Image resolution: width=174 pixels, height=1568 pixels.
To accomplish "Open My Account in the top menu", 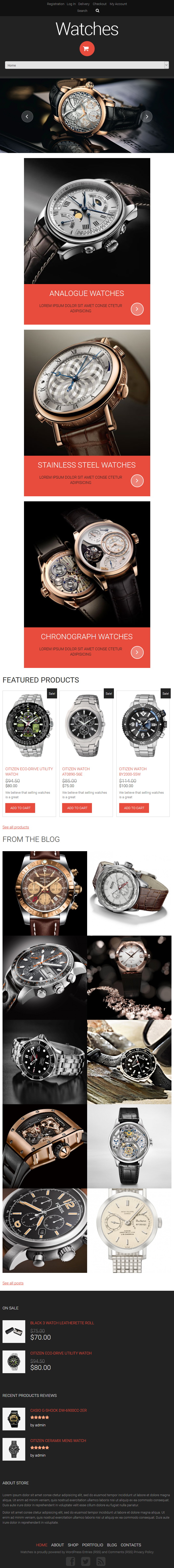I will click(118, 4).
